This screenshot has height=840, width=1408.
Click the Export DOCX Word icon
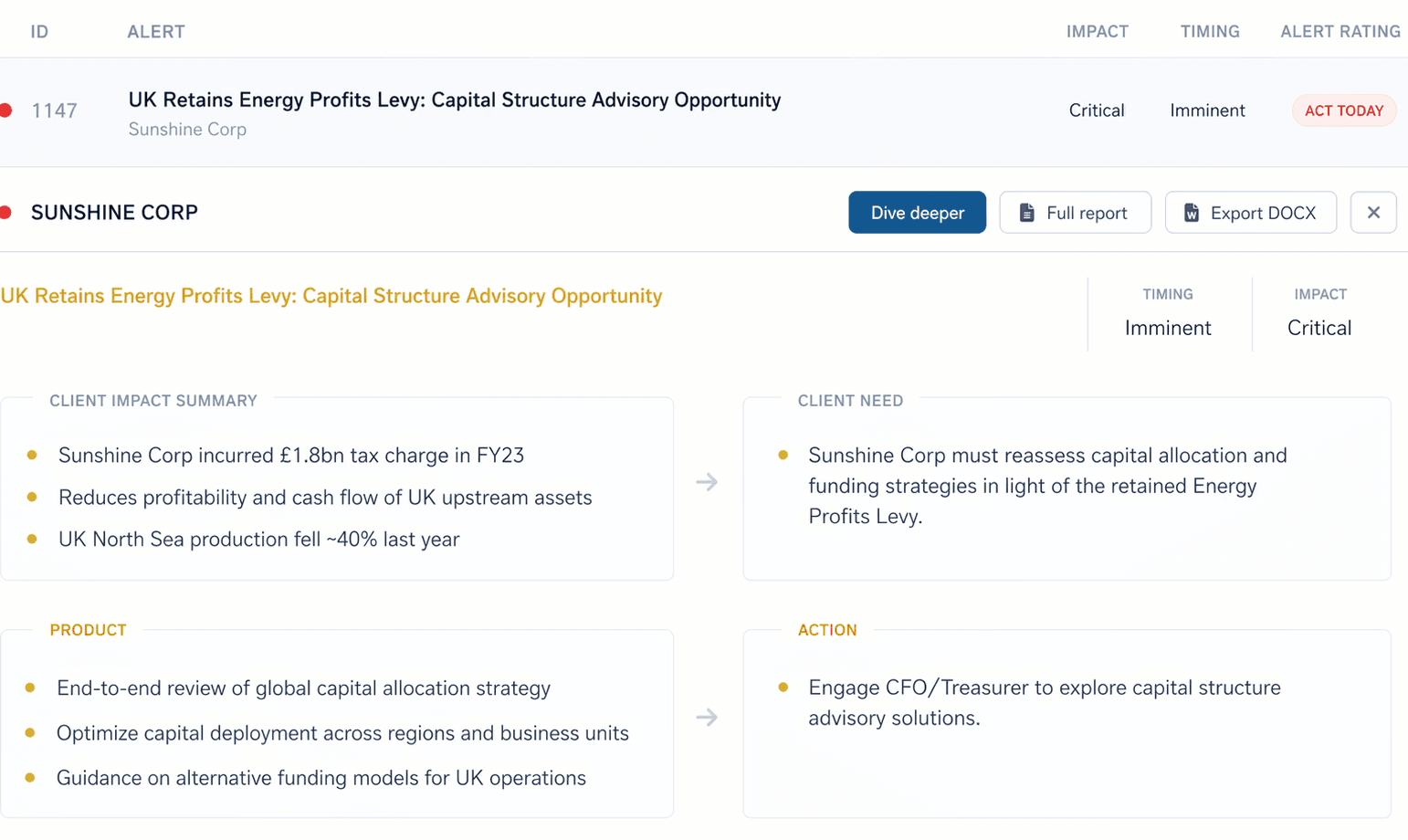[x=1192, y=213]
